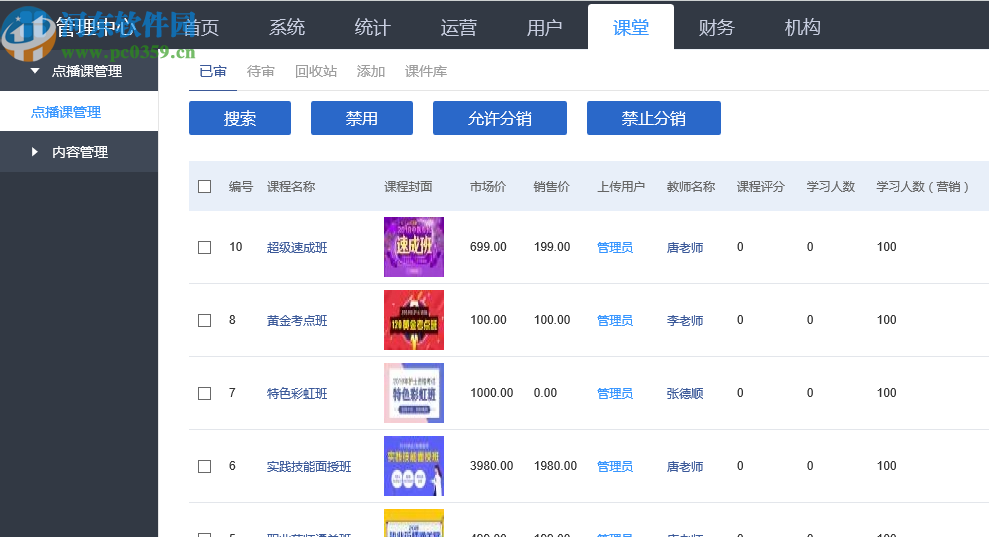This screenshot has width=989, height=537.
Task: Open the 实践技能面授班 course link
Action: tap(309, 466)
